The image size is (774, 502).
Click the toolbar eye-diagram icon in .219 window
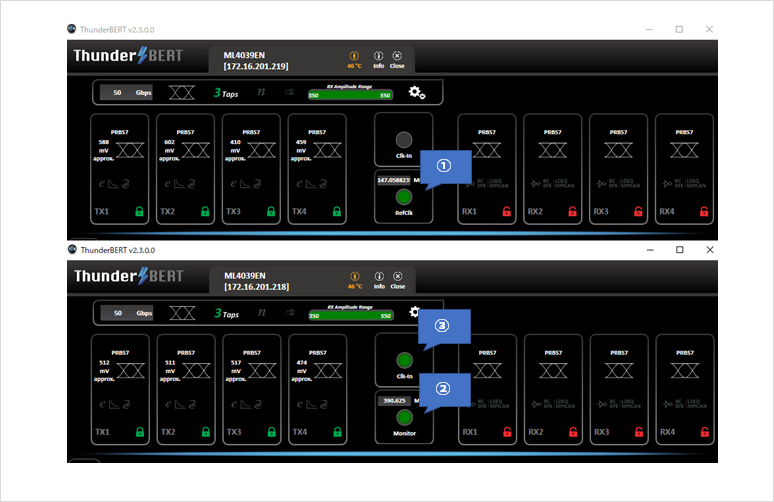[182, 92]
